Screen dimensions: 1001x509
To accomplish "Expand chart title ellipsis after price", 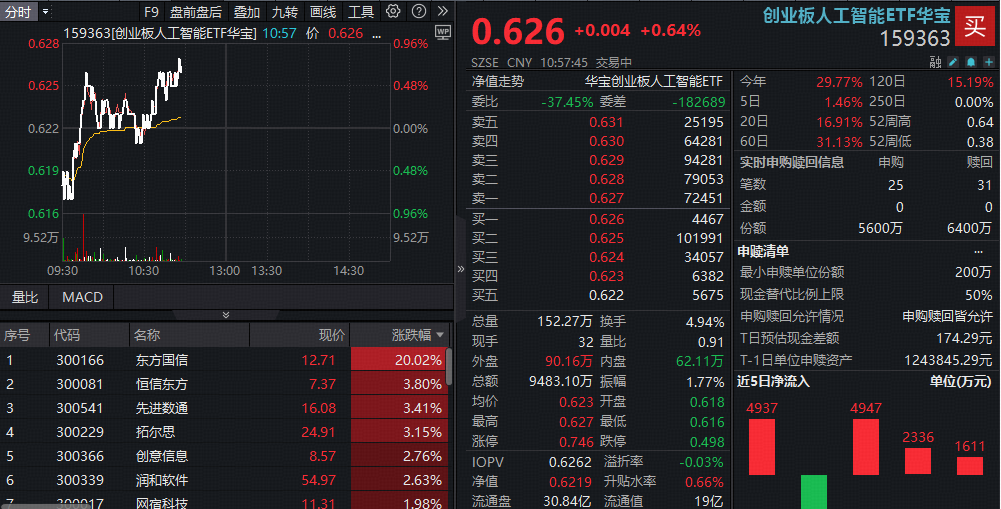I will pos(377,34).
